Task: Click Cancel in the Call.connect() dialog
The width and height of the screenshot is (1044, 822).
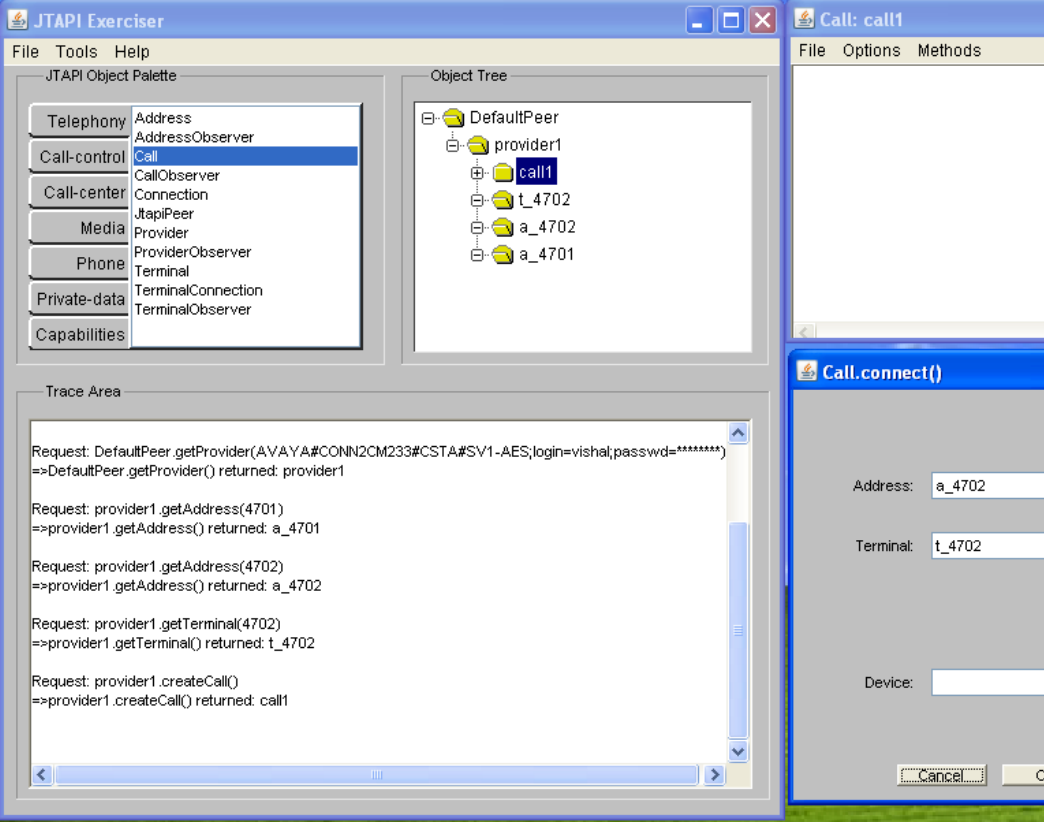Action: coord(941,775)
